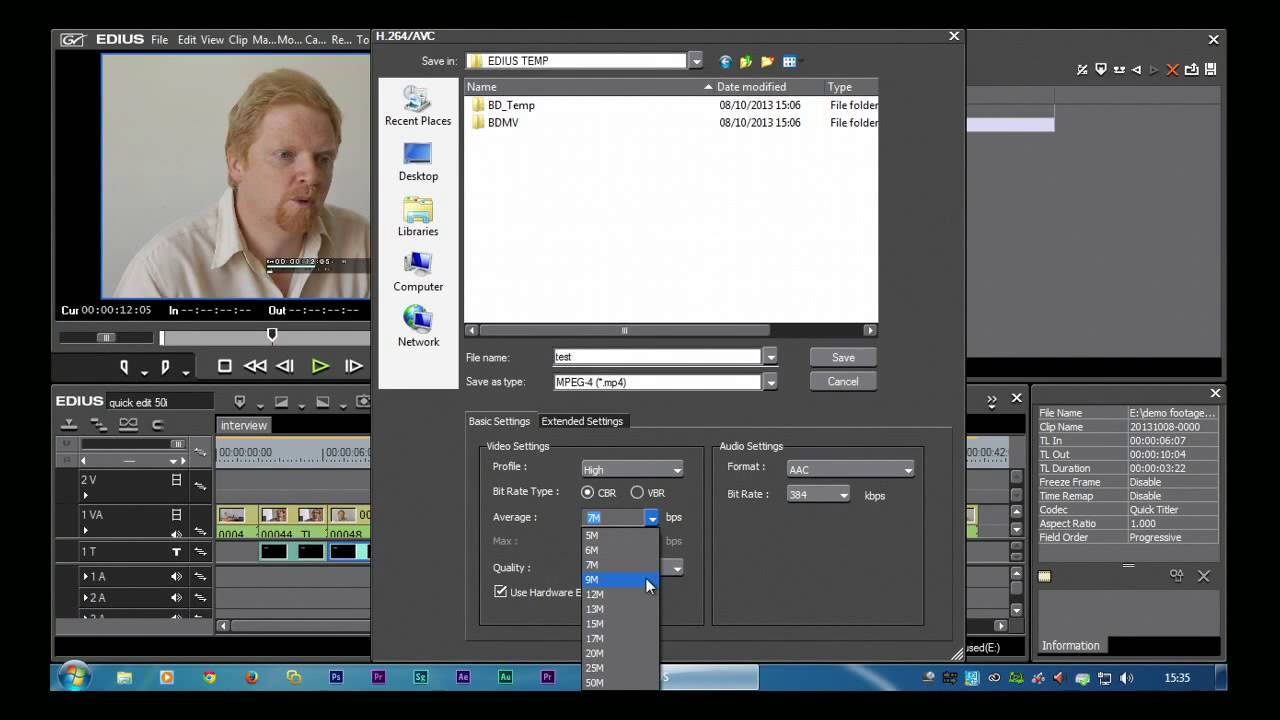Go back to last folder in dialog
The width and height of the screenshot is (1280, 720).
click(725, 61)
